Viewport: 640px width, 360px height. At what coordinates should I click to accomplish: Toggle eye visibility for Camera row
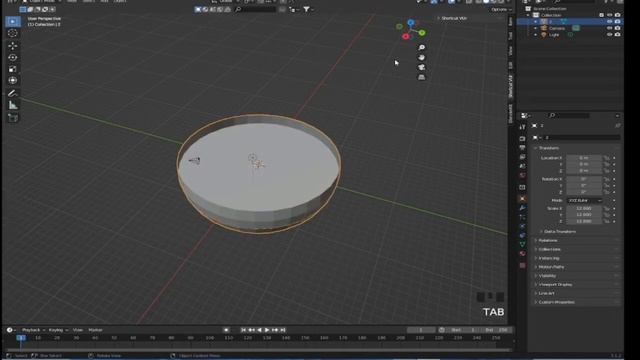coord(609,28)
